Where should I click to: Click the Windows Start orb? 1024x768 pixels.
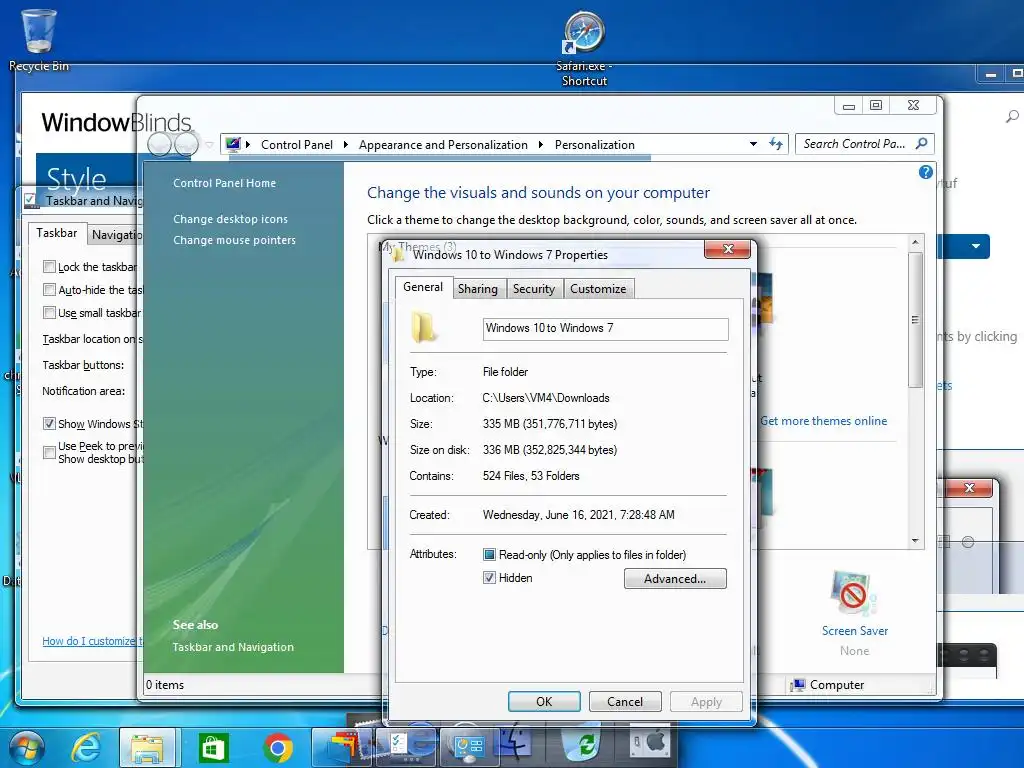click(x=27, y=747)
